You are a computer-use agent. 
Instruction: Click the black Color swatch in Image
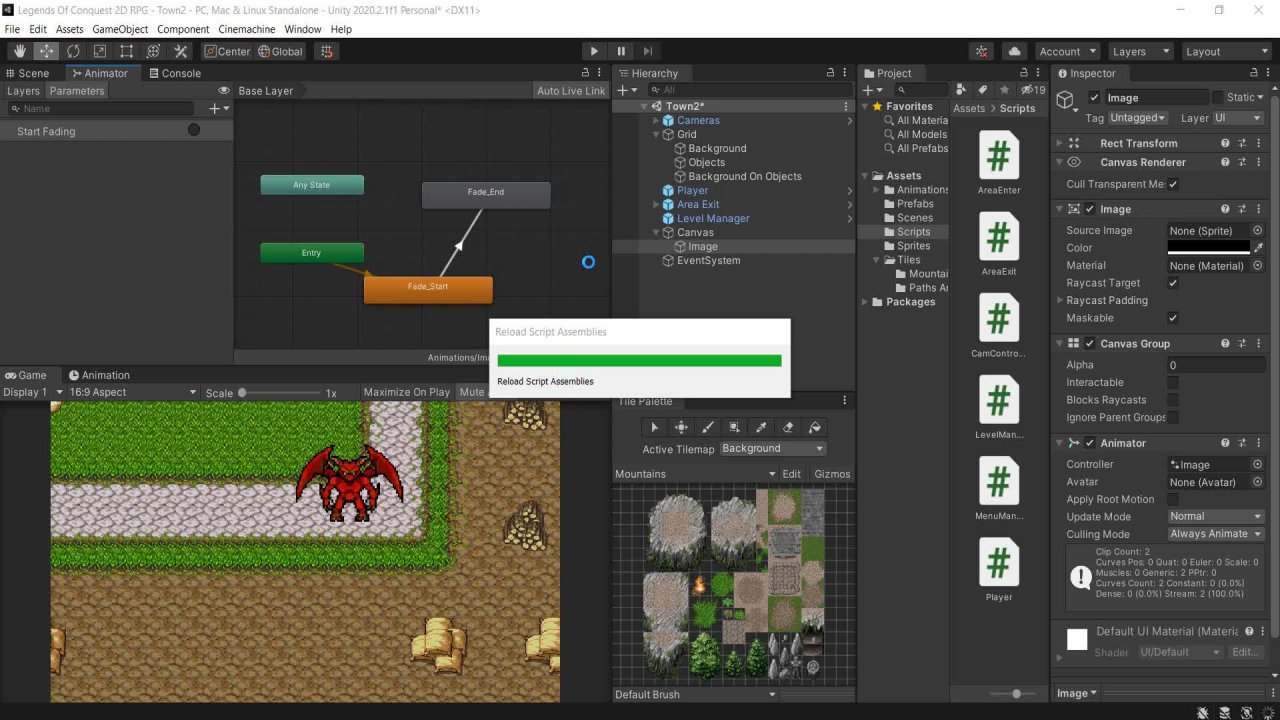click(x=1208, y=247)
